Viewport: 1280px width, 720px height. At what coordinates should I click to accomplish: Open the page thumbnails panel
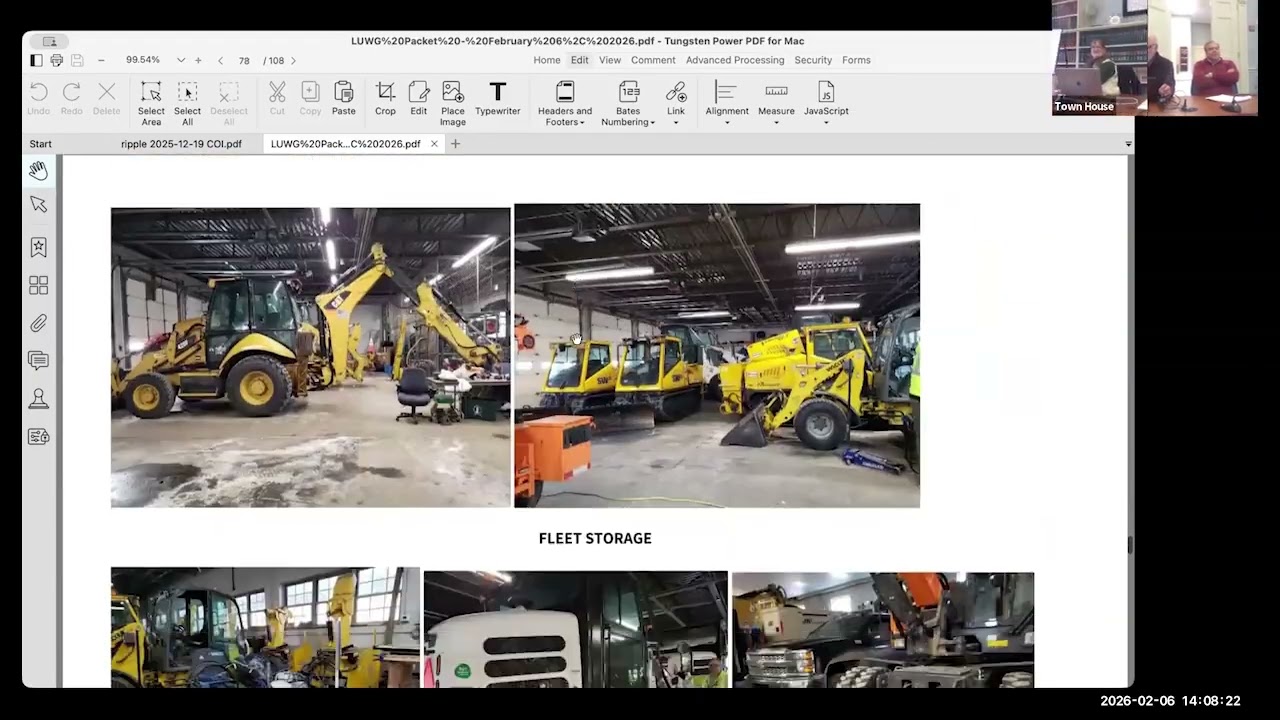point(38,286)
